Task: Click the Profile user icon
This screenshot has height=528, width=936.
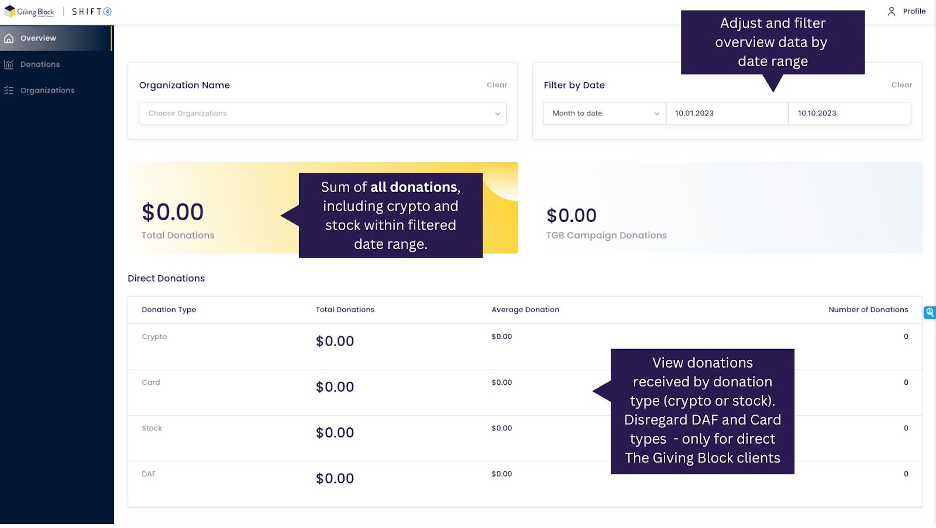Action: pos(891,11)
